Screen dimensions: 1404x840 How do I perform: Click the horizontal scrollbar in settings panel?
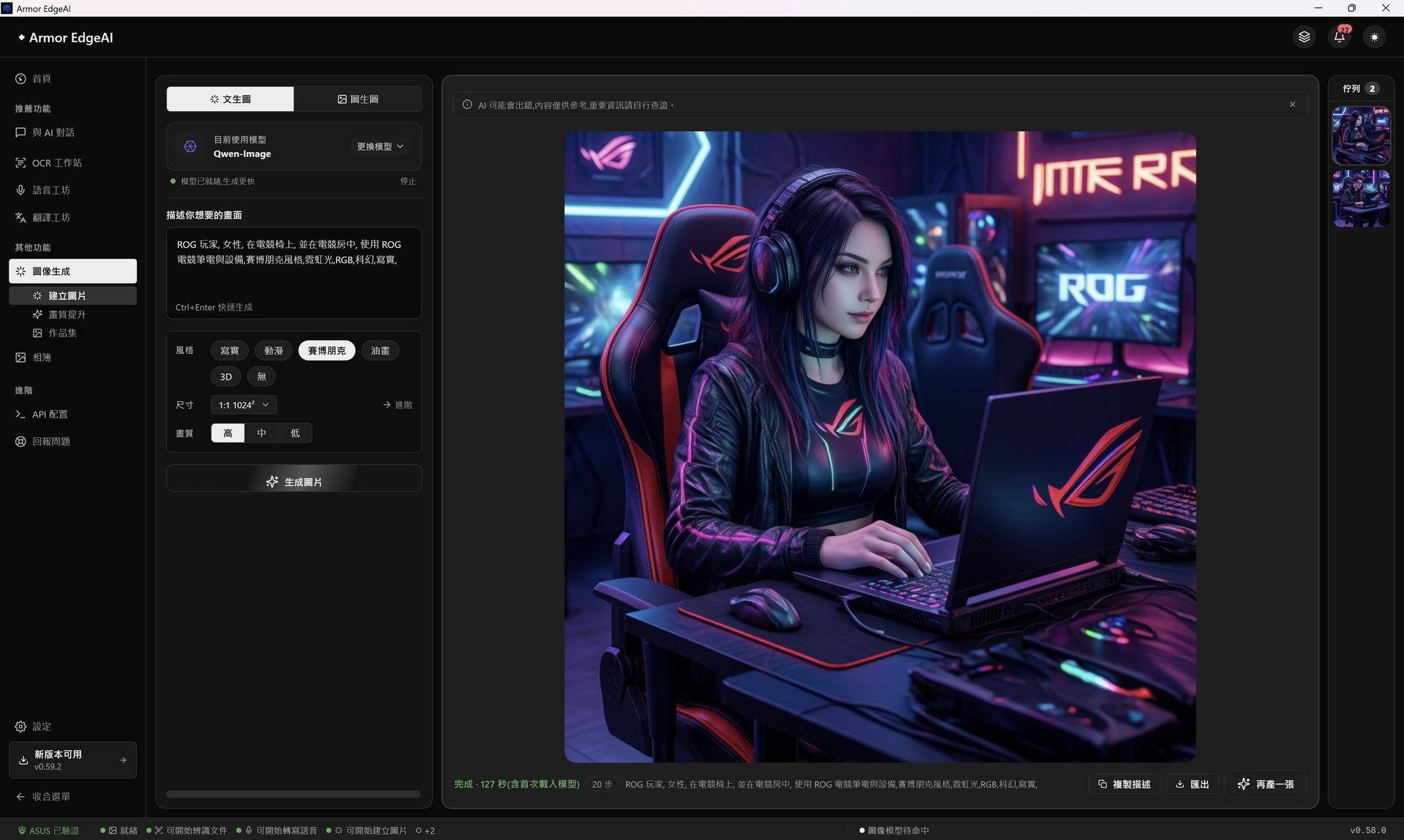pos(293,794)
